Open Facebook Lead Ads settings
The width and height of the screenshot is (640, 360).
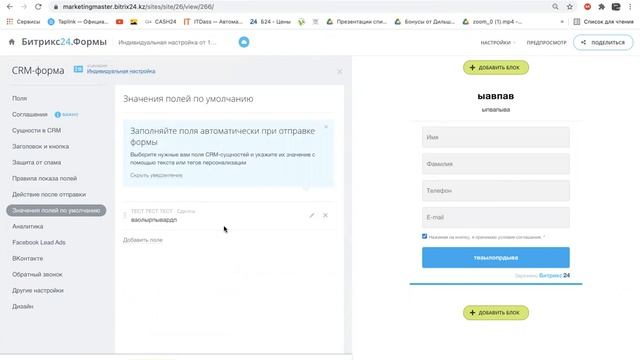click(x=39, y=242)
